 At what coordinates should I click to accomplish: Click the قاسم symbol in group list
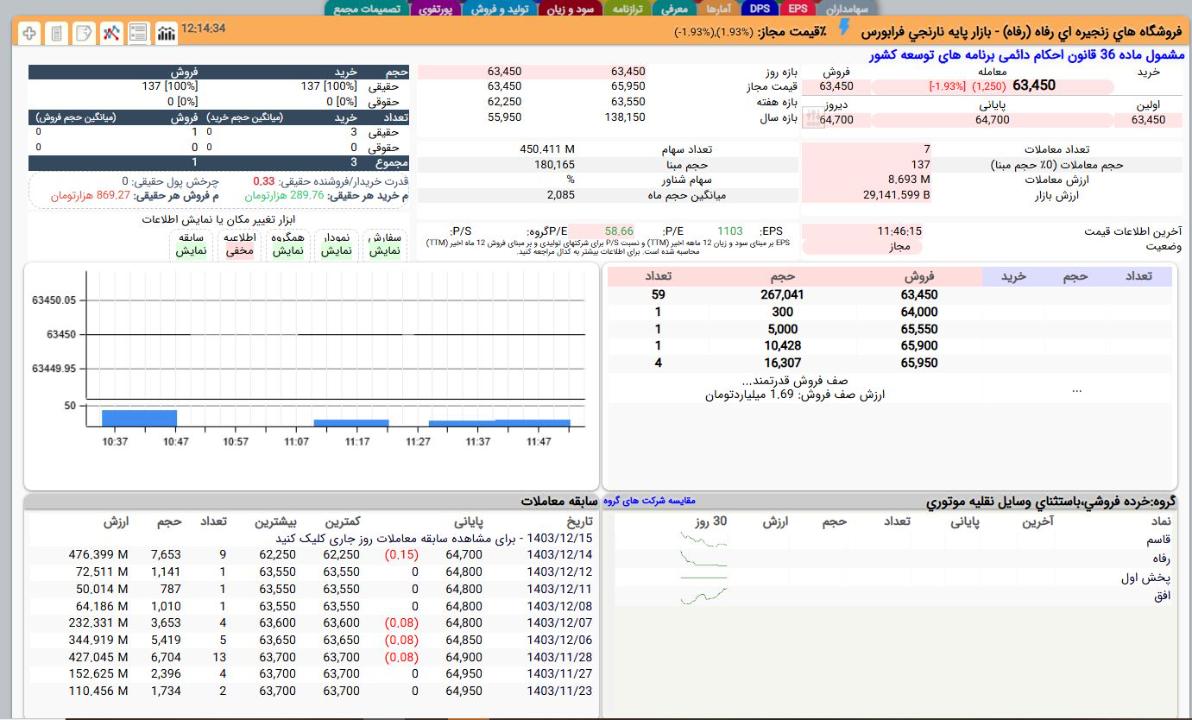[1159, 540]
